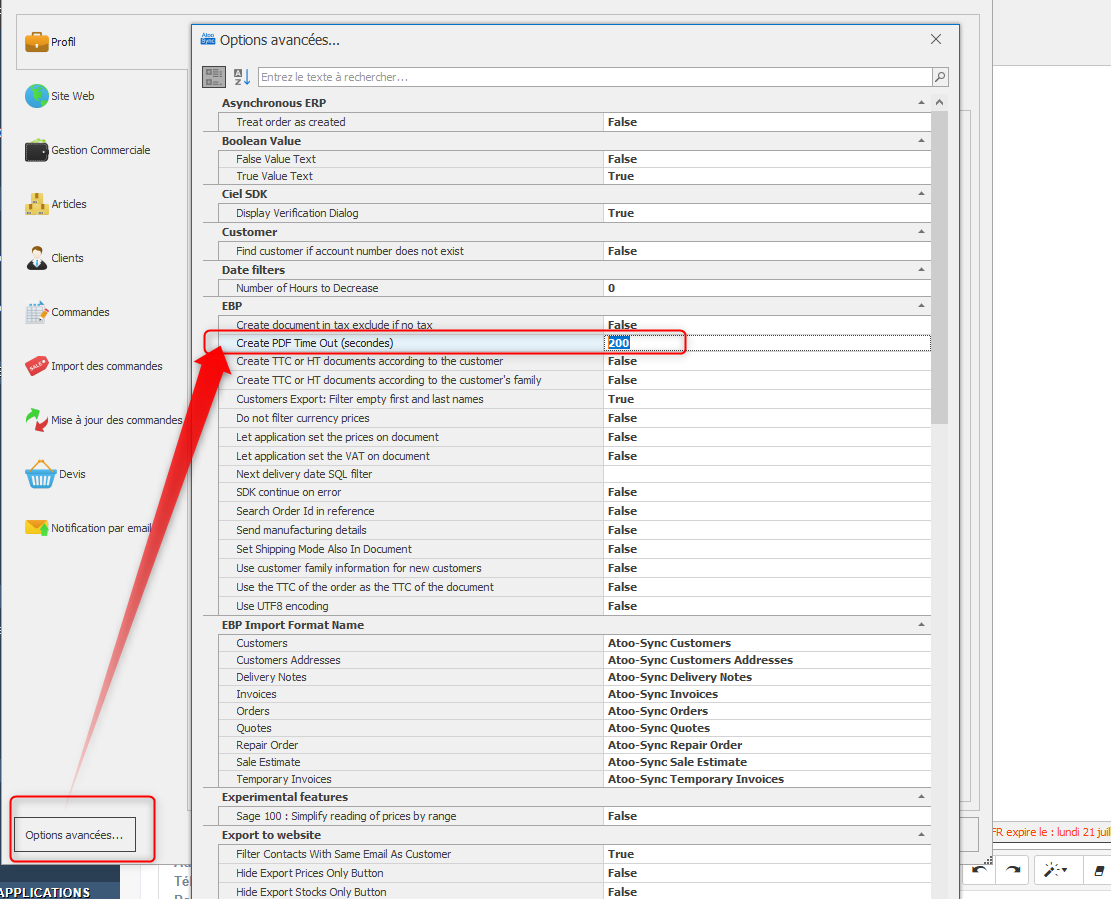
Task: Select Send manufacturing details row
Action: pyautogui.click(x=575, y=530)
